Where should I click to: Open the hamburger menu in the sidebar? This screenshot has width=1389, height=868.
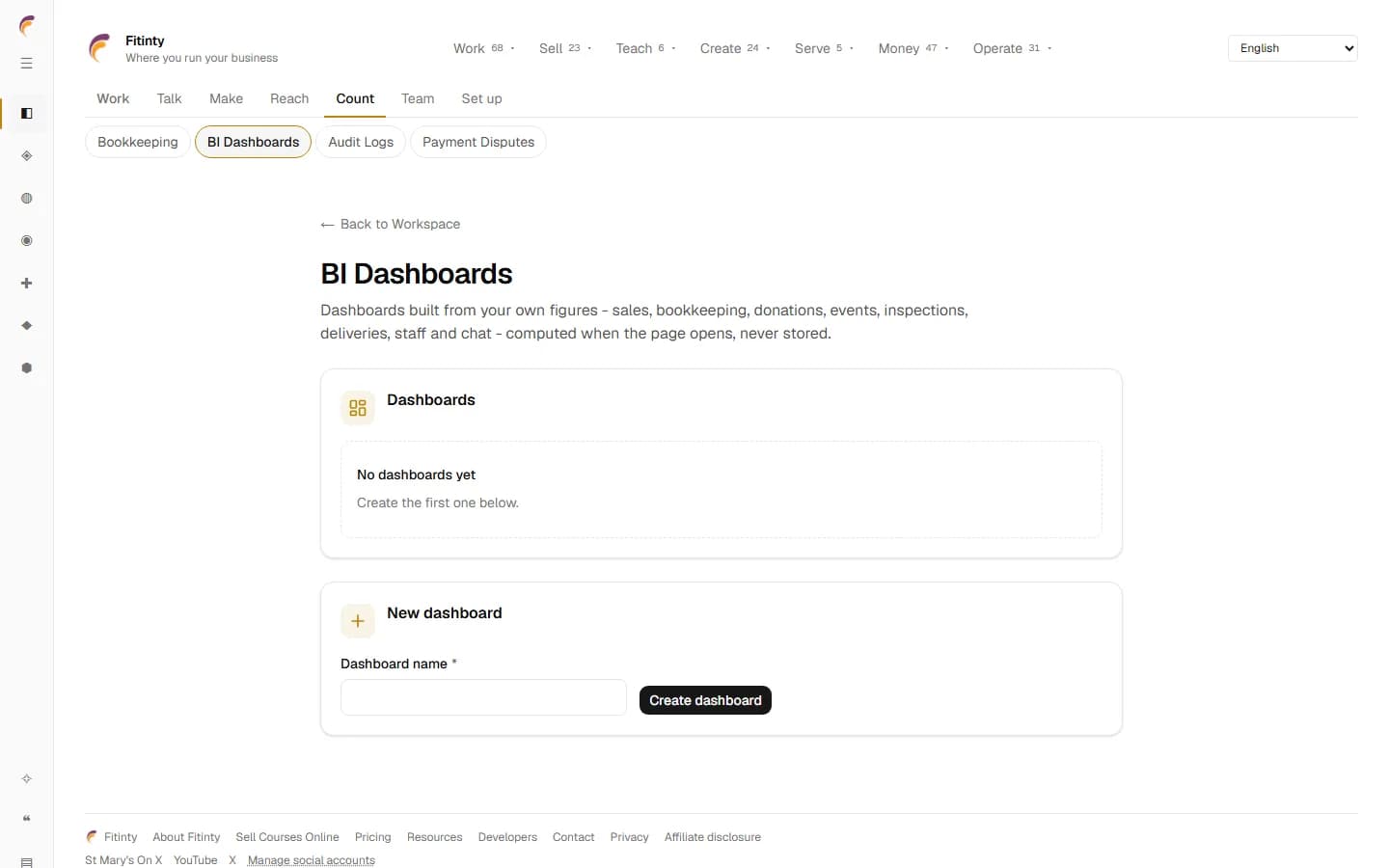click(x=27, y=64)
